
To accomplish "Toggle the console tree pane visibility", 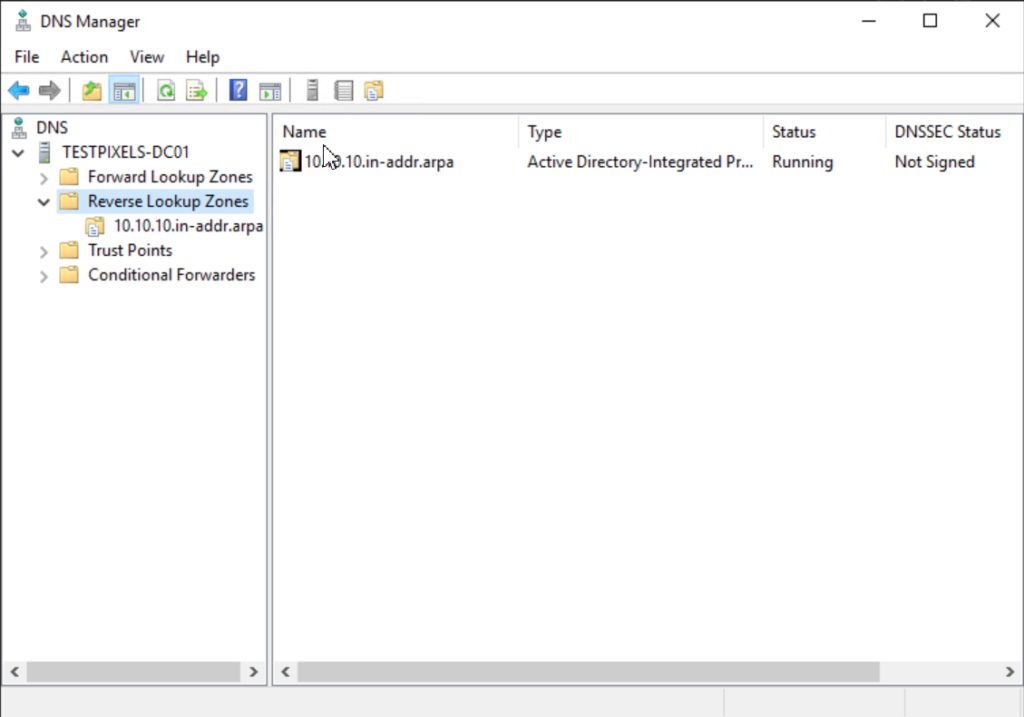I will tap(124, 90).
